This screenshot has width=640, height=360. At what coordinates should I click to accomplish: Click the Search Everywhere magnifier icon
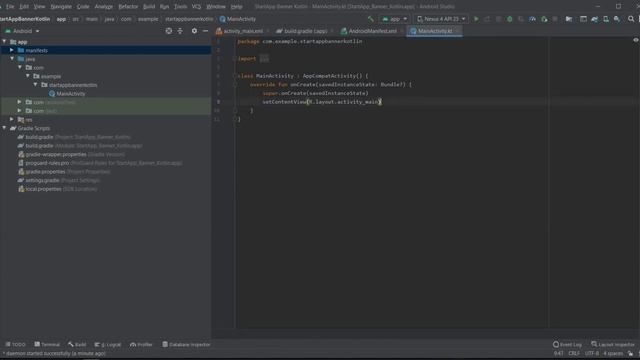pyautogui.click(x=631, y=19)
